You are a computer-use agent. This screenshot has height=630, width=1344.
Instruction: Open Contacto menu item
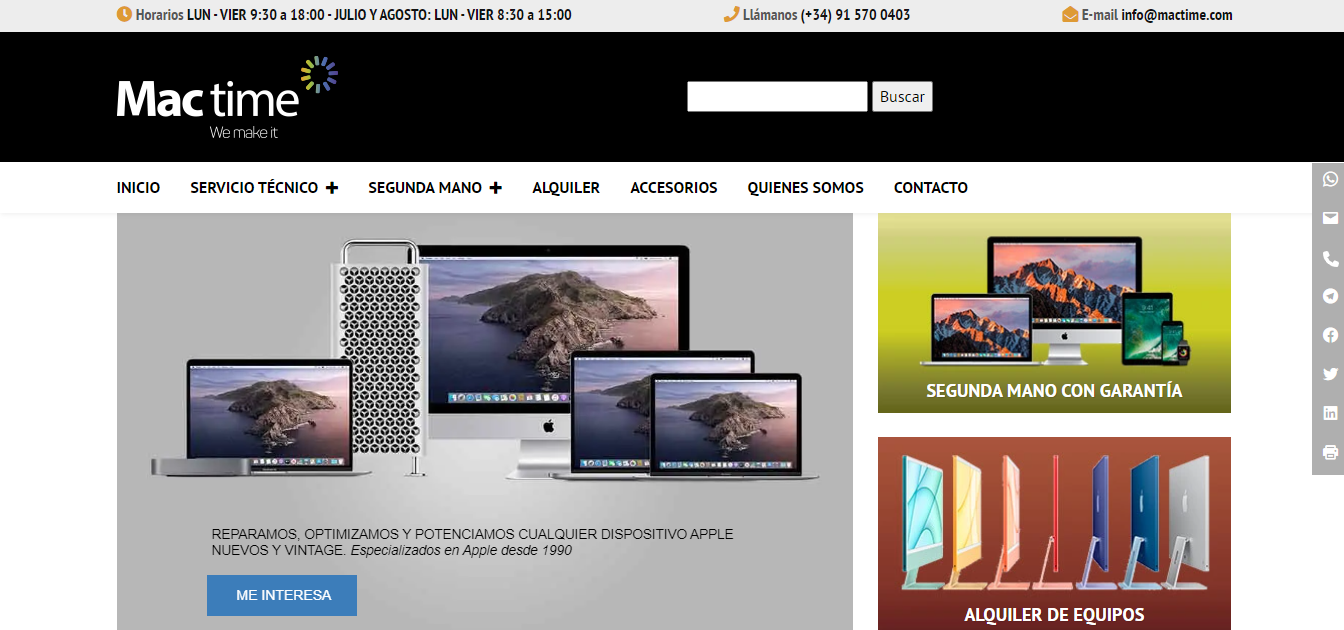931,188
